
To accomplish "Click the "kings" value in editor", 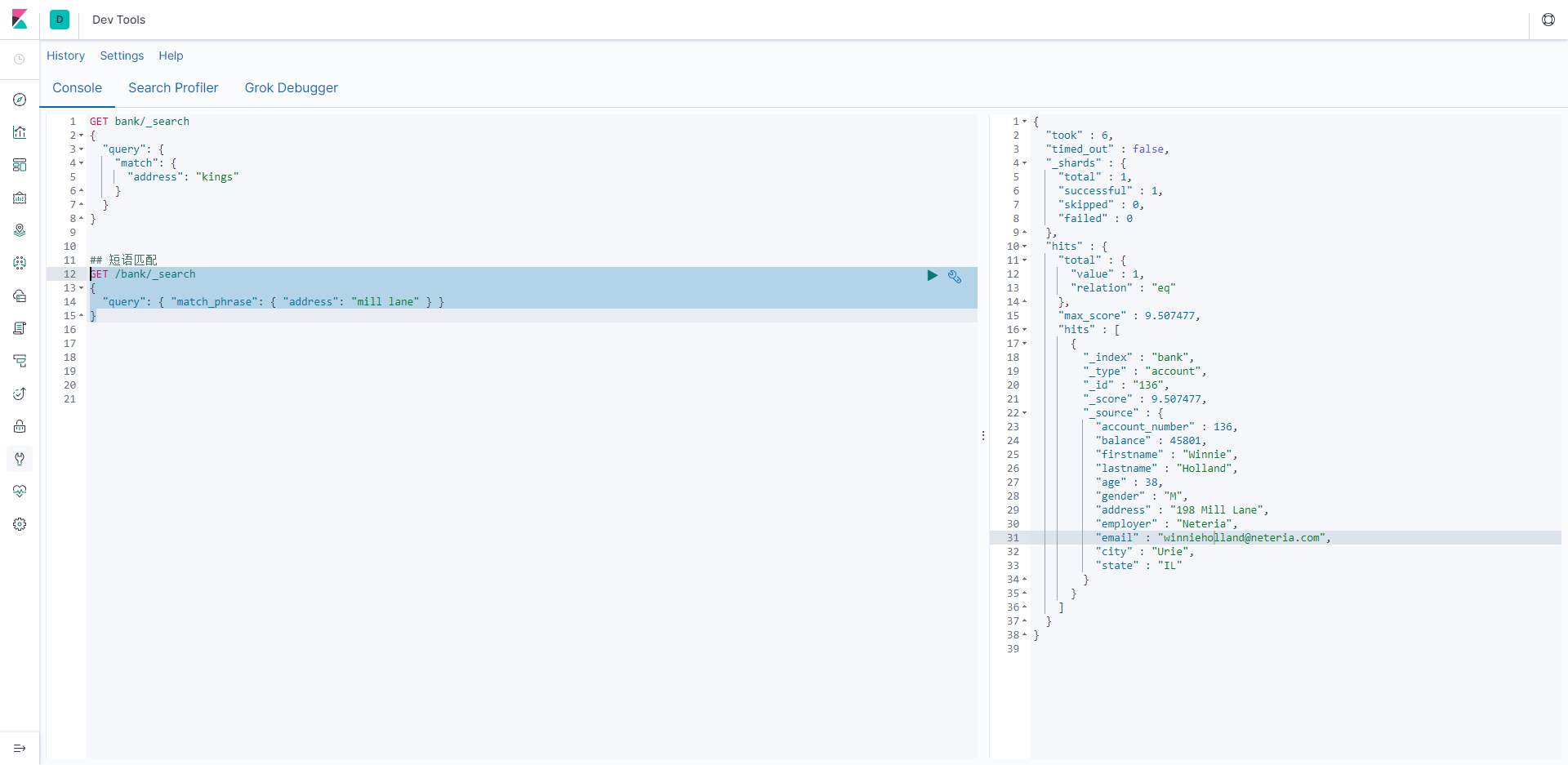I will [x=217, y=177].
